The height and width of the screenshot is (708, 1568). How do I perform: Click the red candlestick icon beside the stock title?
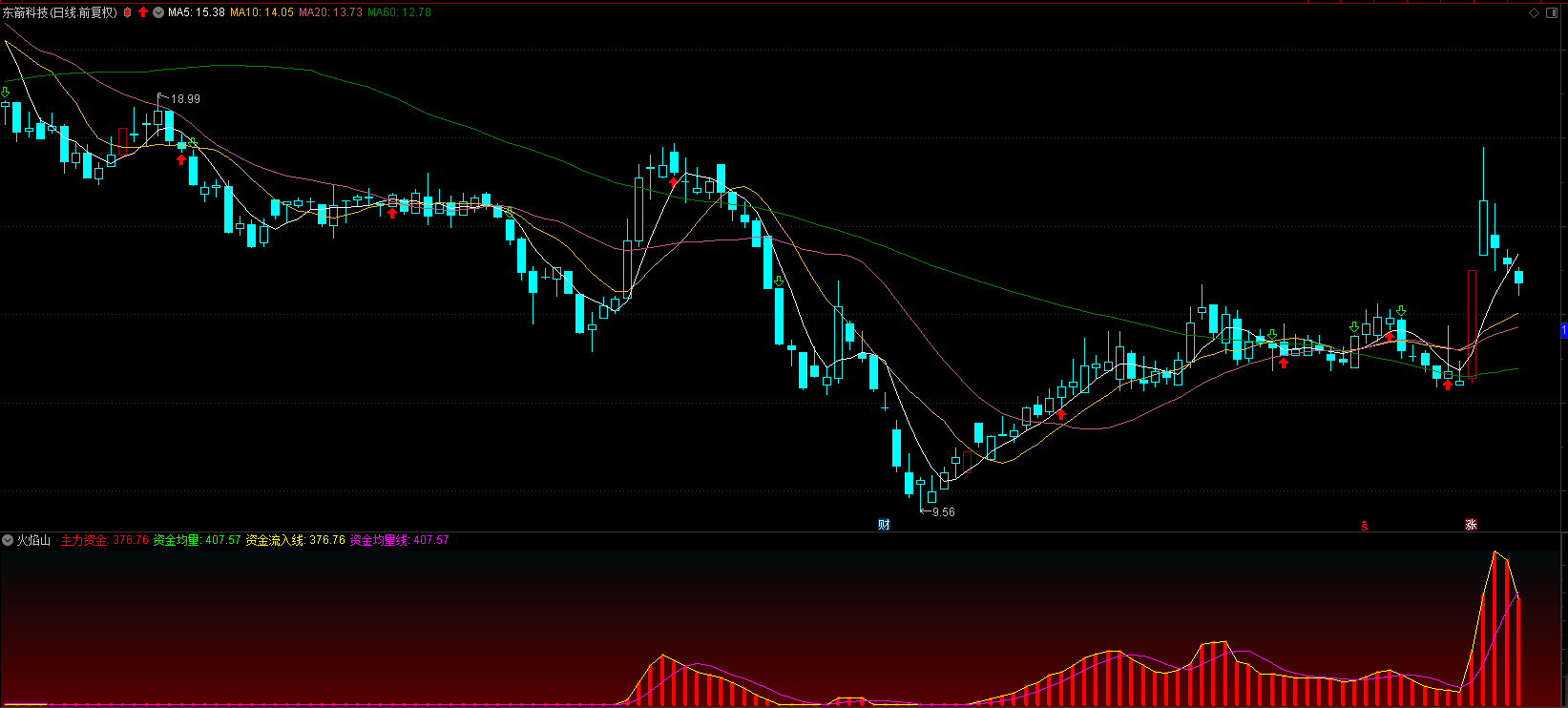tap(127, 12)
